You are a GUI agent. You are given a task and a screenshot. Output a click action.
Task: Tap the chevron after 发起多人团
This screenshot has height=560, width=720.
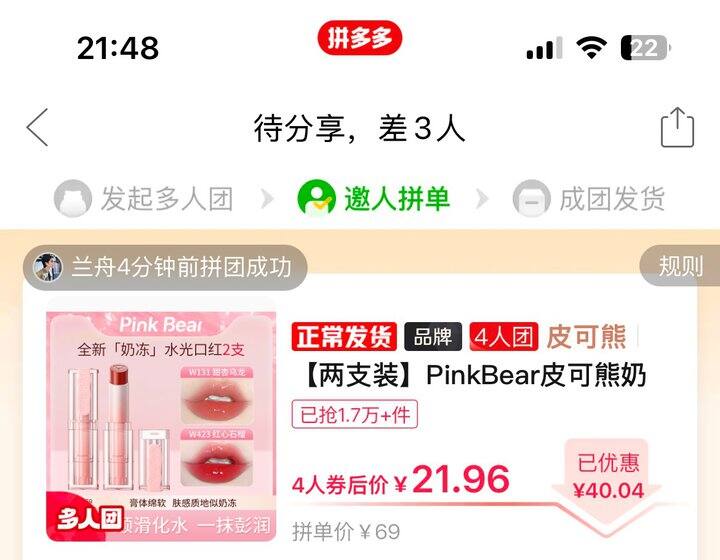[267, 199]
